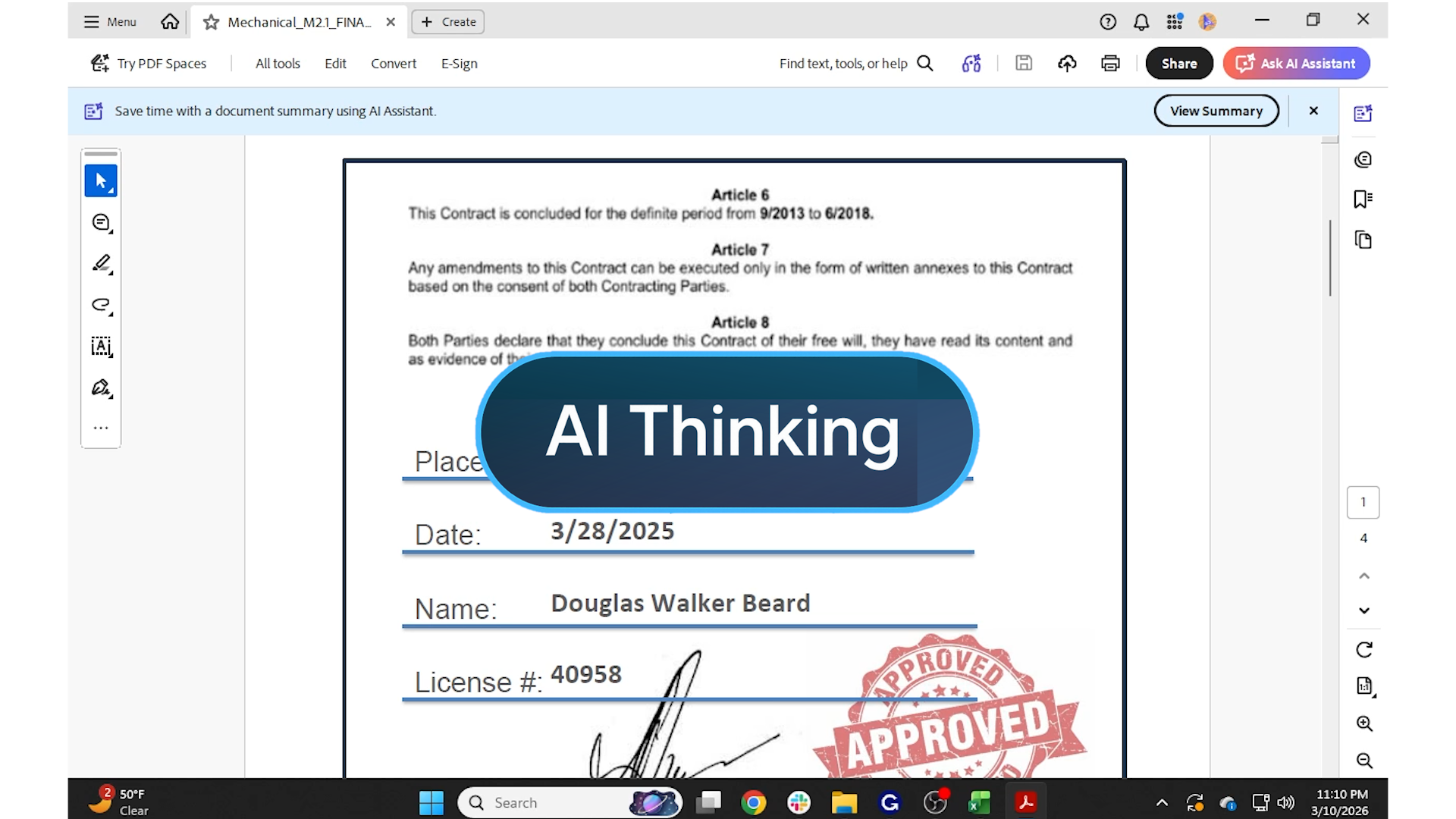Screen dimensions: 1456x819
Task: Close the Mechanical_M2.1_FINA tab
Action: point(391,22)
